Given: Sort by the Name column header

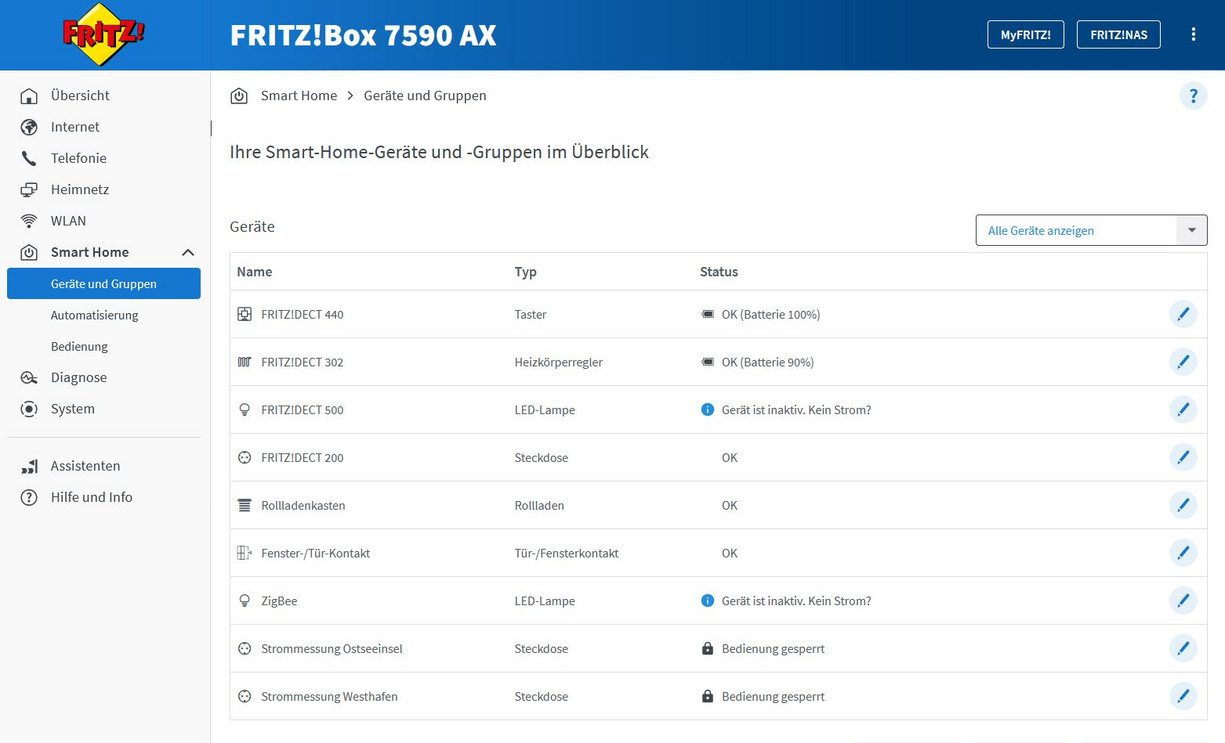Looking at the screenshot, I should click(x=254, y=272).
